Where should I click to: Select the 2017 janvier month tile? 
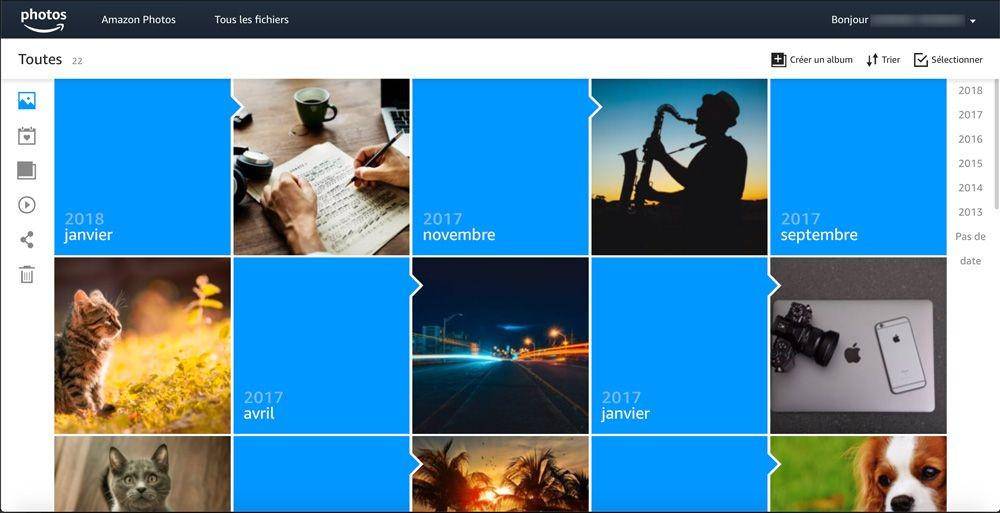tap(680, 346)
